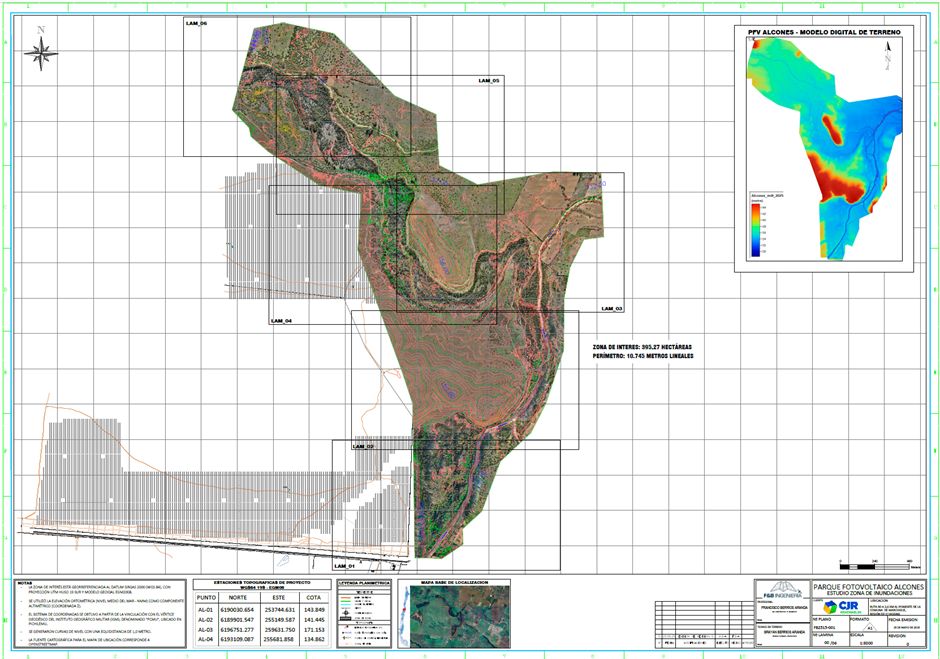Click the 'BRAYAN BERRIOS ARANDA' technician name

784,631
